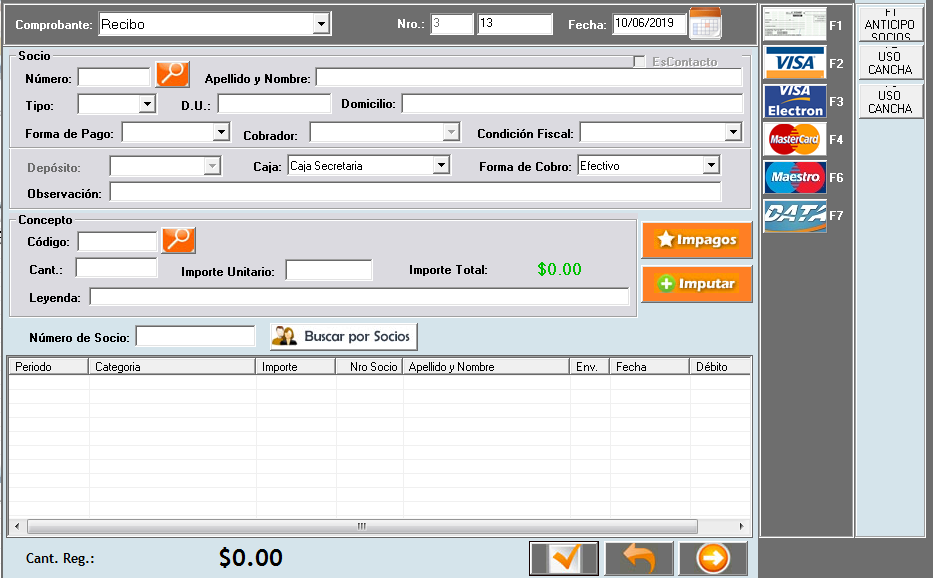Choose the Maestro card payment icon
Image resolution: width=933 pixels, height=578 pixels.
(794, 177)
